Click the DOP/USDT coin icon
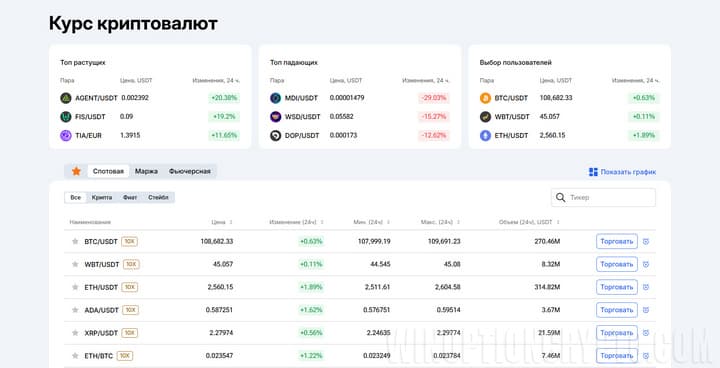This screenshot has width=720, height=368. [276, 136]
